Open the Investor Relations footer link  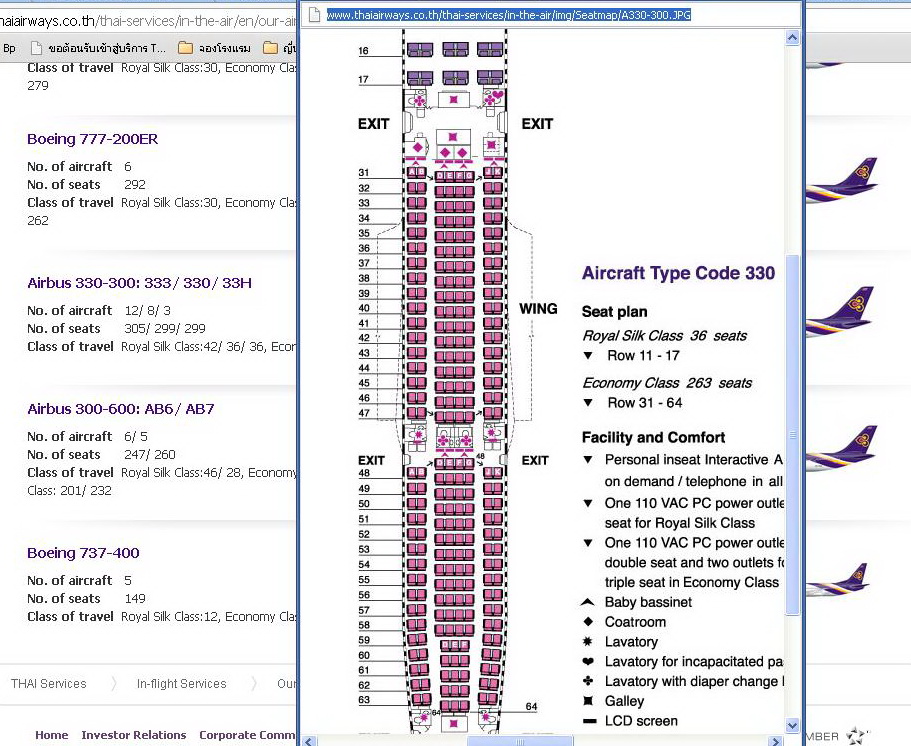[134, 735]
